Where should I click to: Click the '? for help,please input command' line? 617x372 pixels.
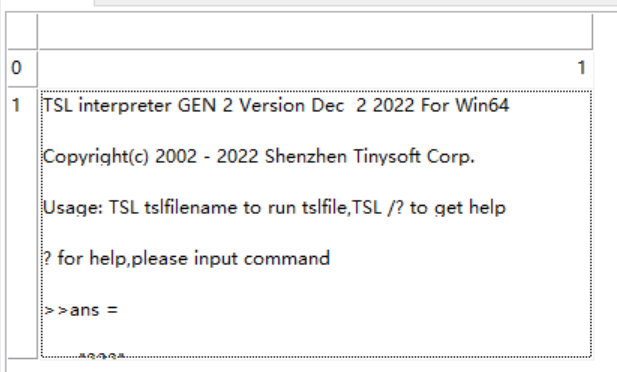tap(186, 259)
